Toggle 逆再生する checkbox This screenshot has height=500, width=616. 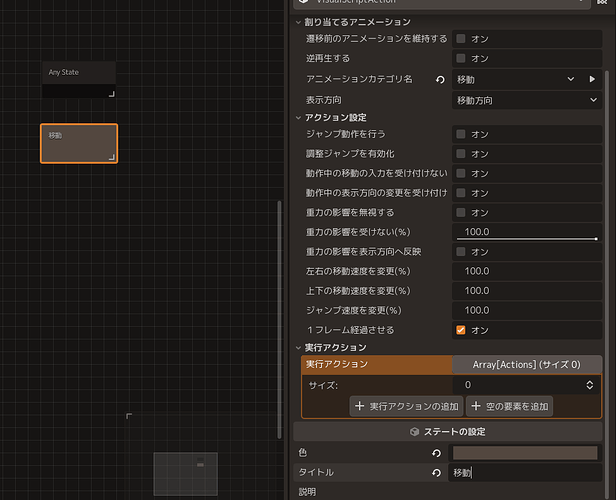[461, 58]
